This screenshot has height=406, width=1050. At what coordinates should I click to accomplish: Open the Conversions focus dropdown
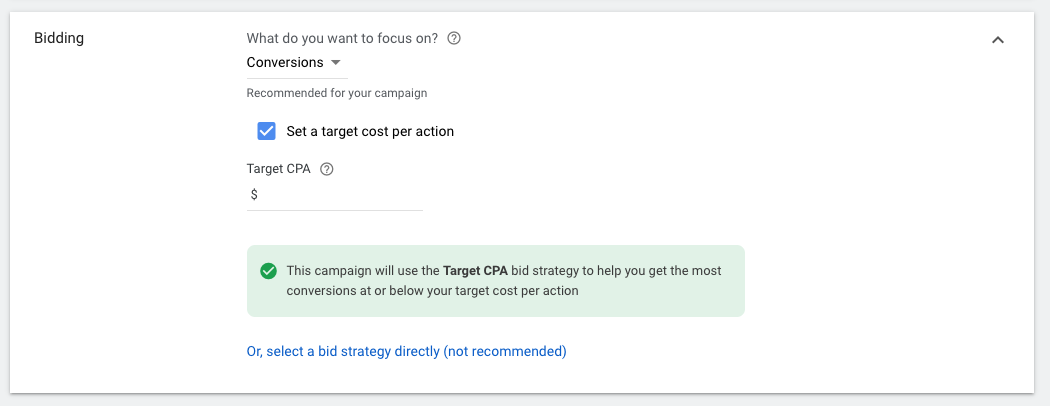click(297, 62)
